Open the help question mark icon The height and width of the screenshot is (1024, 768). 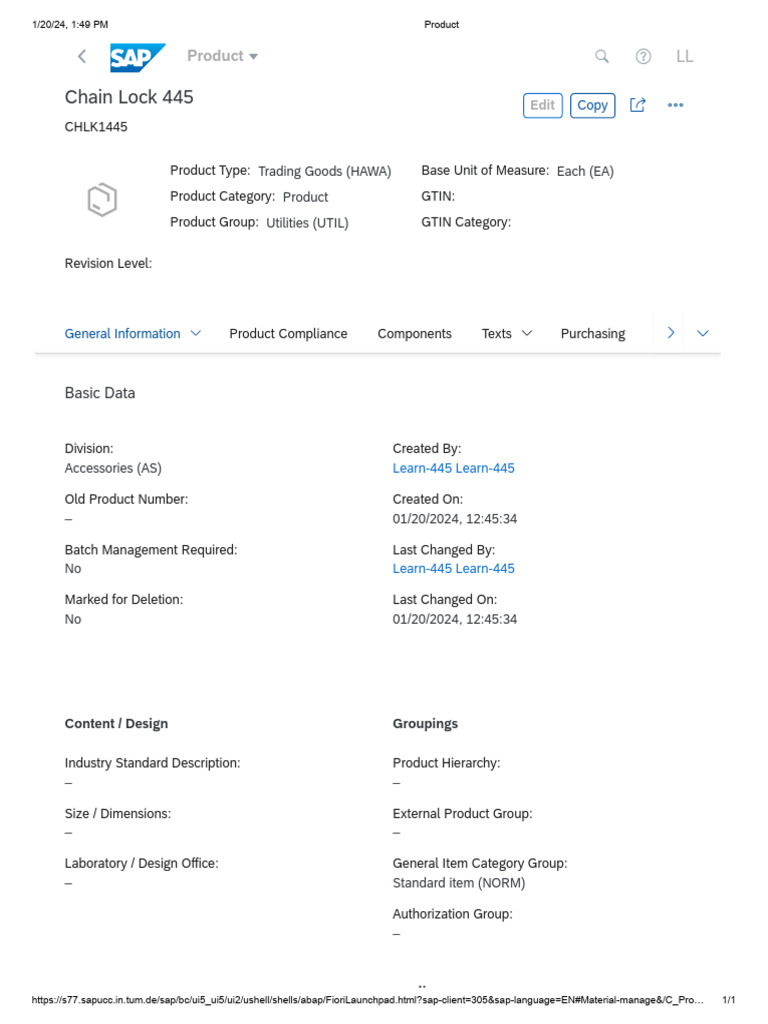pyautogui.click(x=643, y=57)
